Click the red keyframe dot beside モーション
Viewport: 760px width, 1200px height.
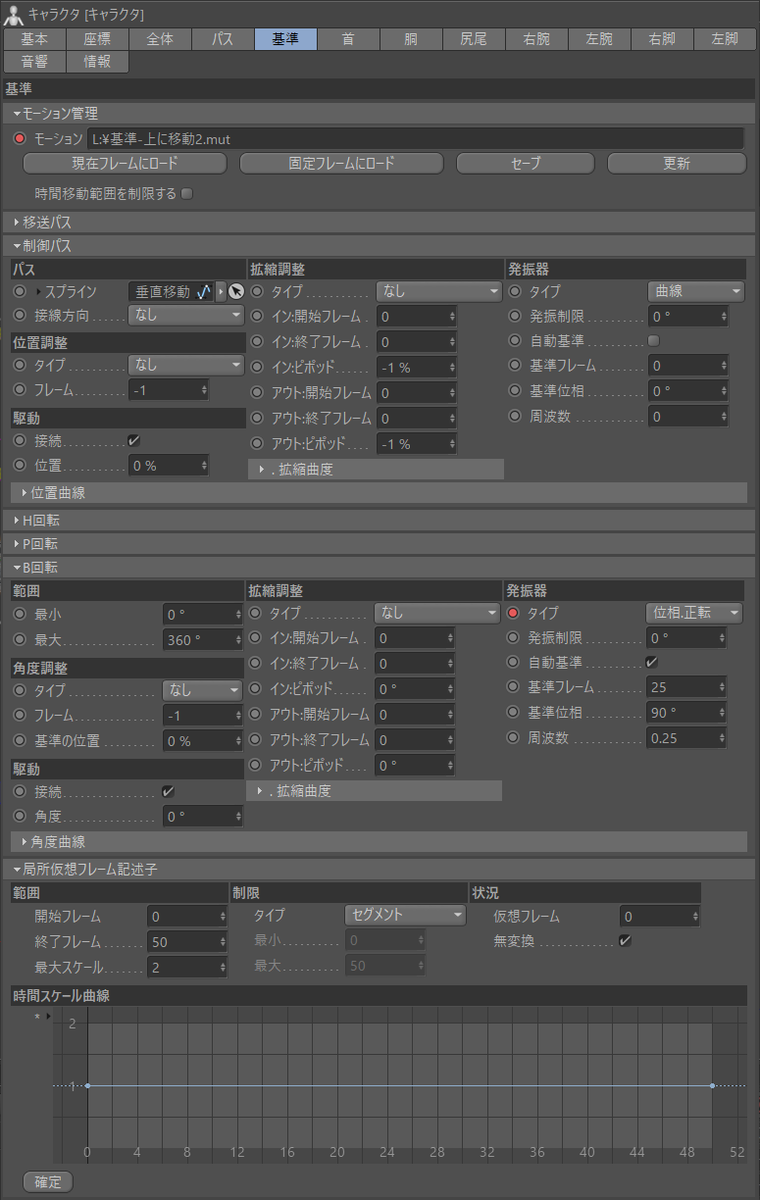coord(19,139)
